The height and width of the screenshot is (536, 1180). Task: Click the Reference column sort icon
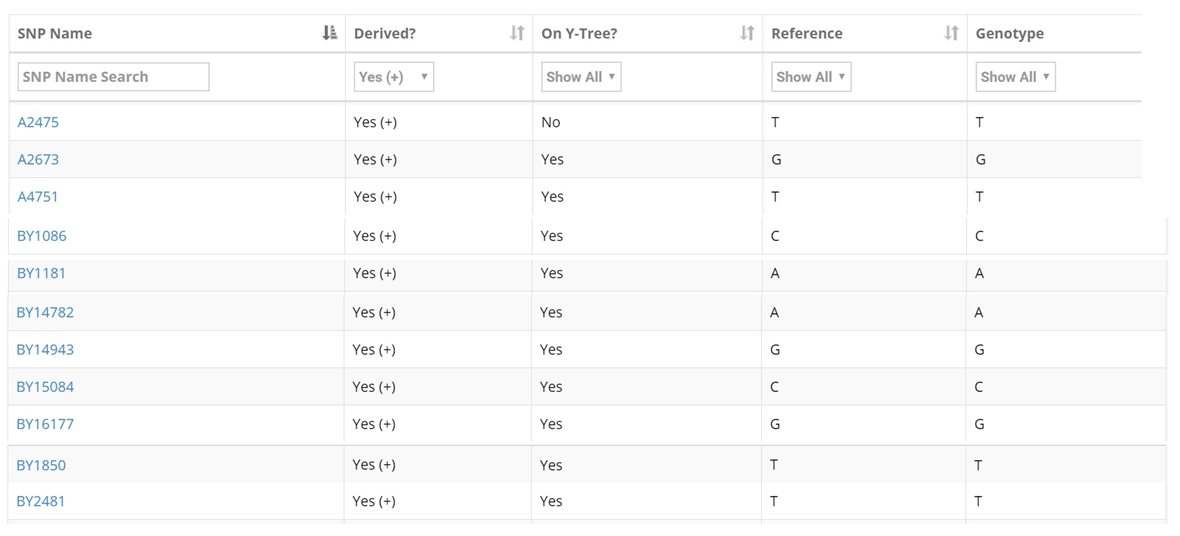coord(951,33)
